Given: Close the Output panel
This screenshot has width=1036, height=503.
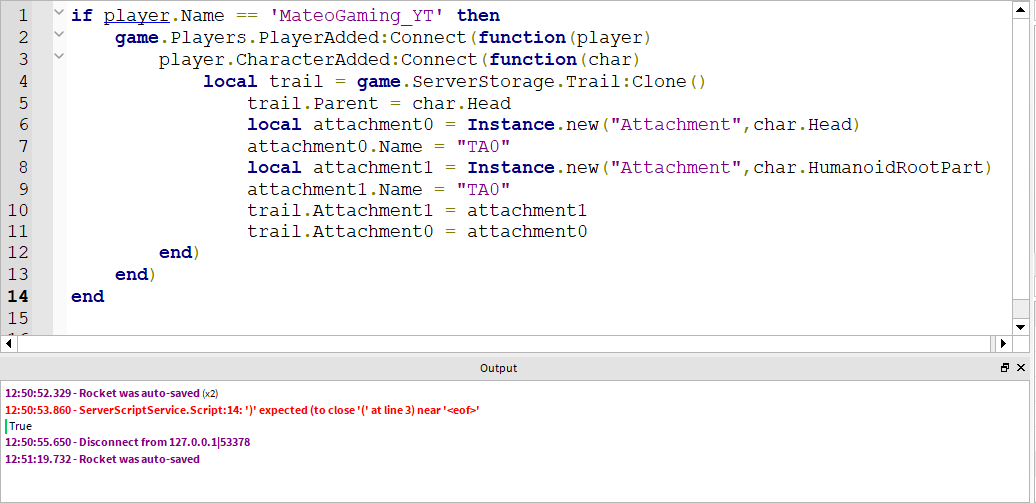Looking at the screenshot, I should coord(1021,368).
